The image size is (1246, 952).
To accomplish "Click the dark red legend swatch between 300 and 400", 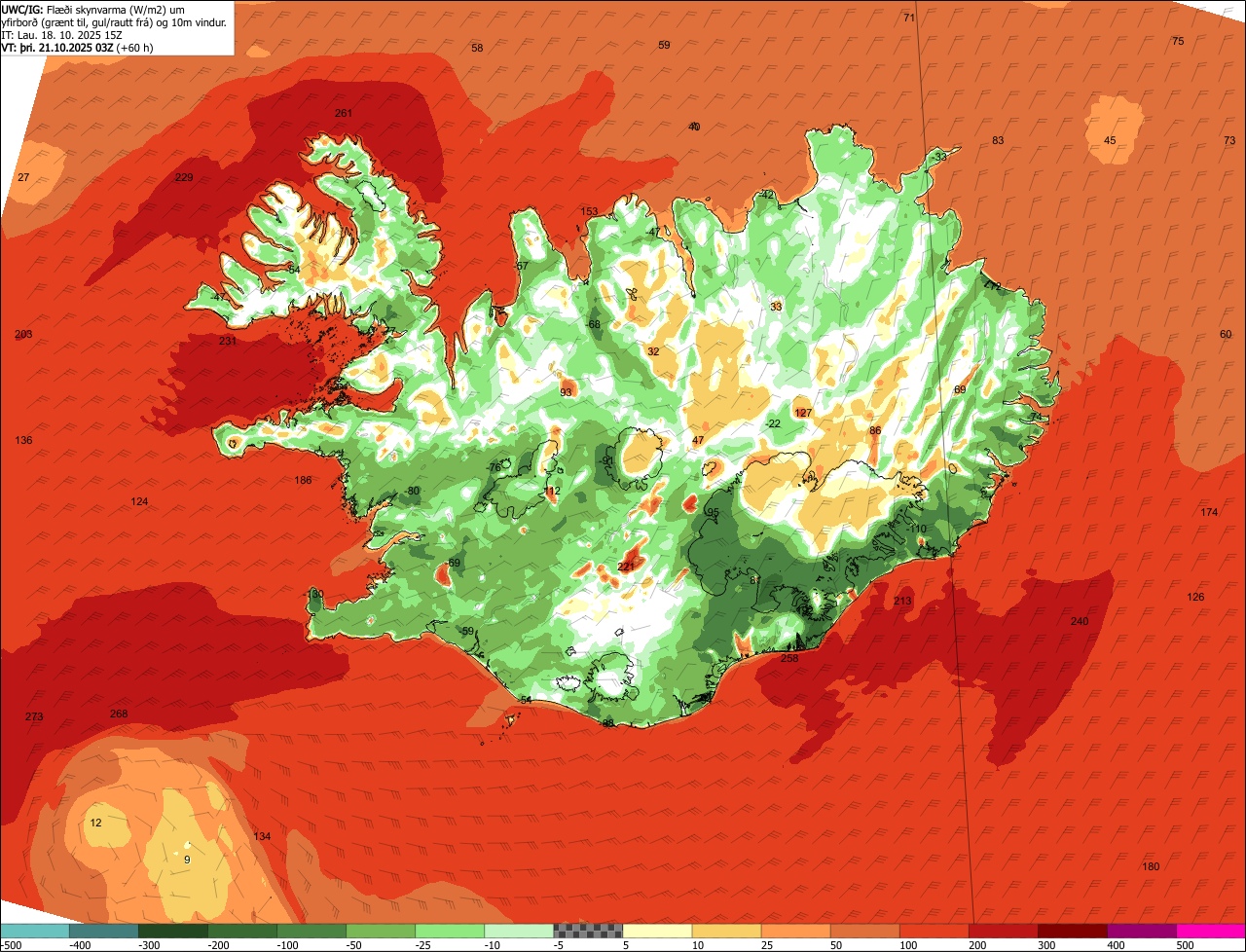I will [x=1073, y=931].
